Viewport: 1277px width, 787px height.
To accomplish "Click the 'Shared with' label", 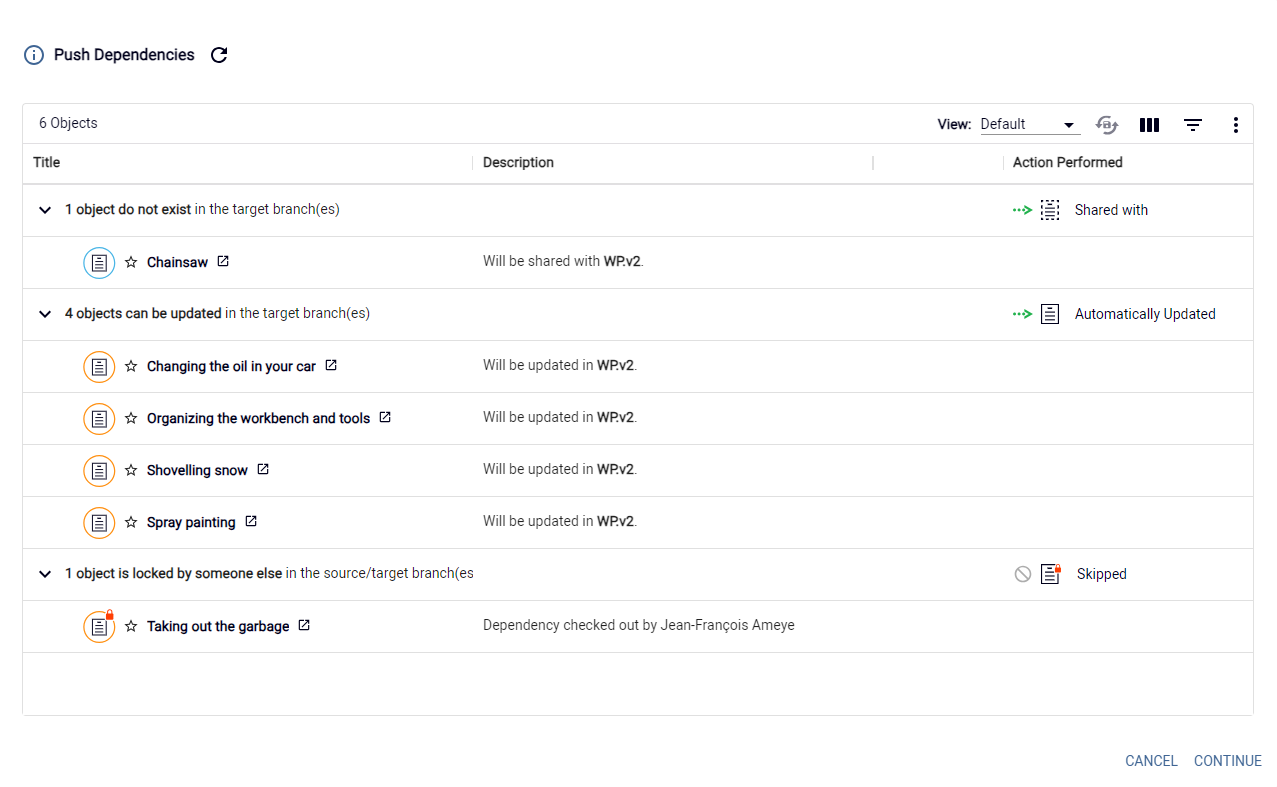I will [x=1111, y=210].
